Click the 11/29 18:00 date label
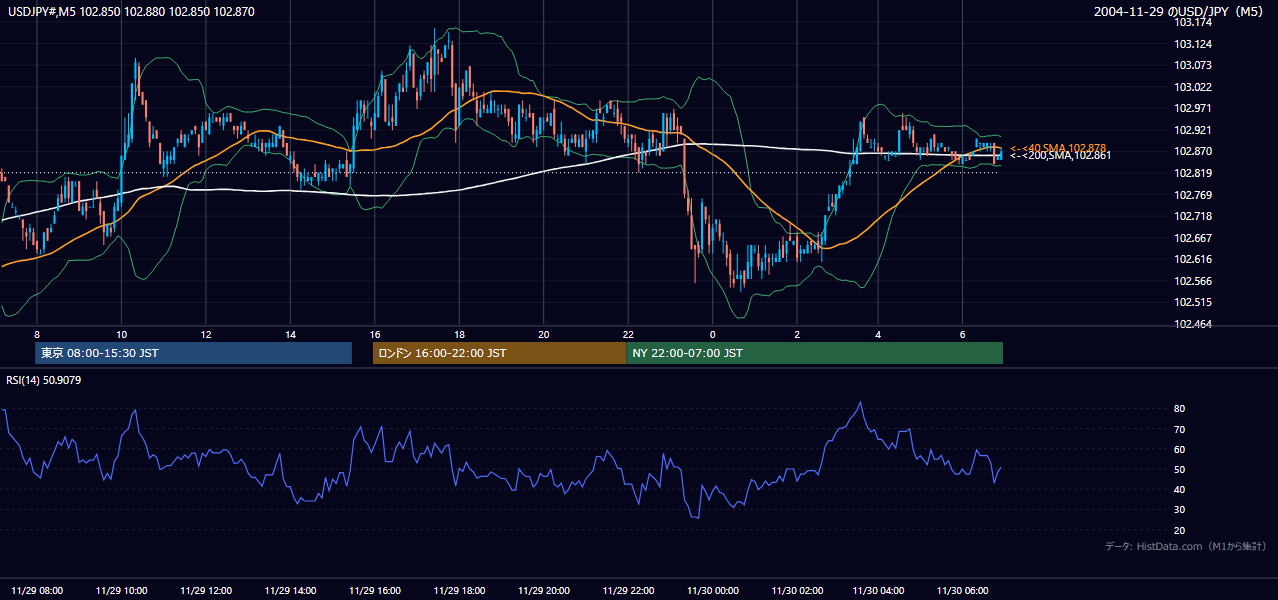1278x600 pixels. 459,591
